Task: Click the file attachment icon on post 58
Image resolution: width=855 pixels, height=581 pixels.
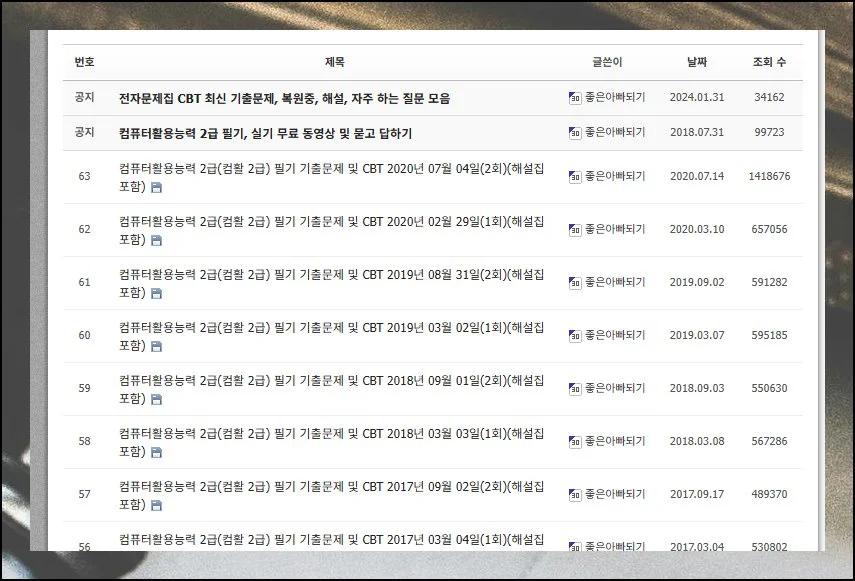Action: (x=156, y=452)
